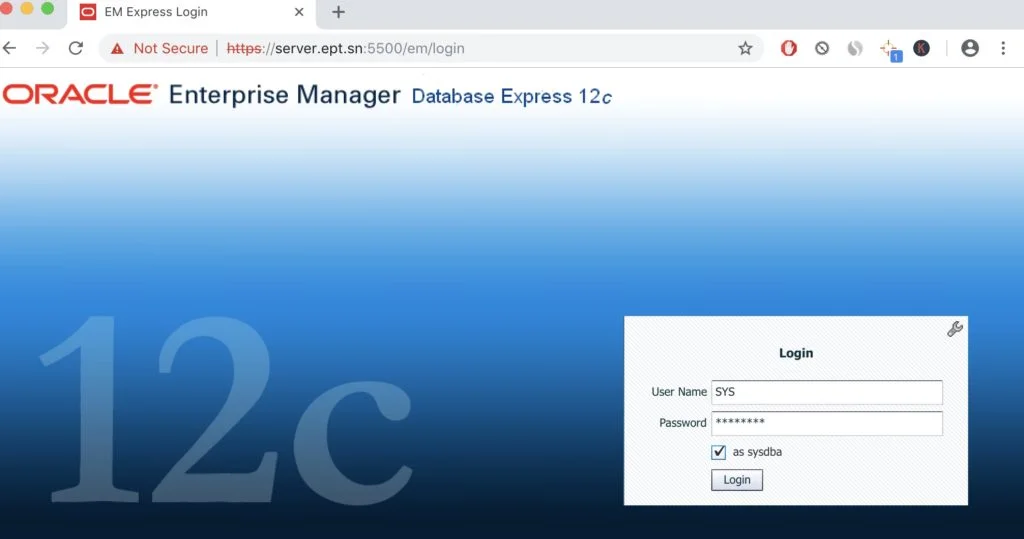
Task: Open the Chrome profile avatar icon
Action: 970,48
